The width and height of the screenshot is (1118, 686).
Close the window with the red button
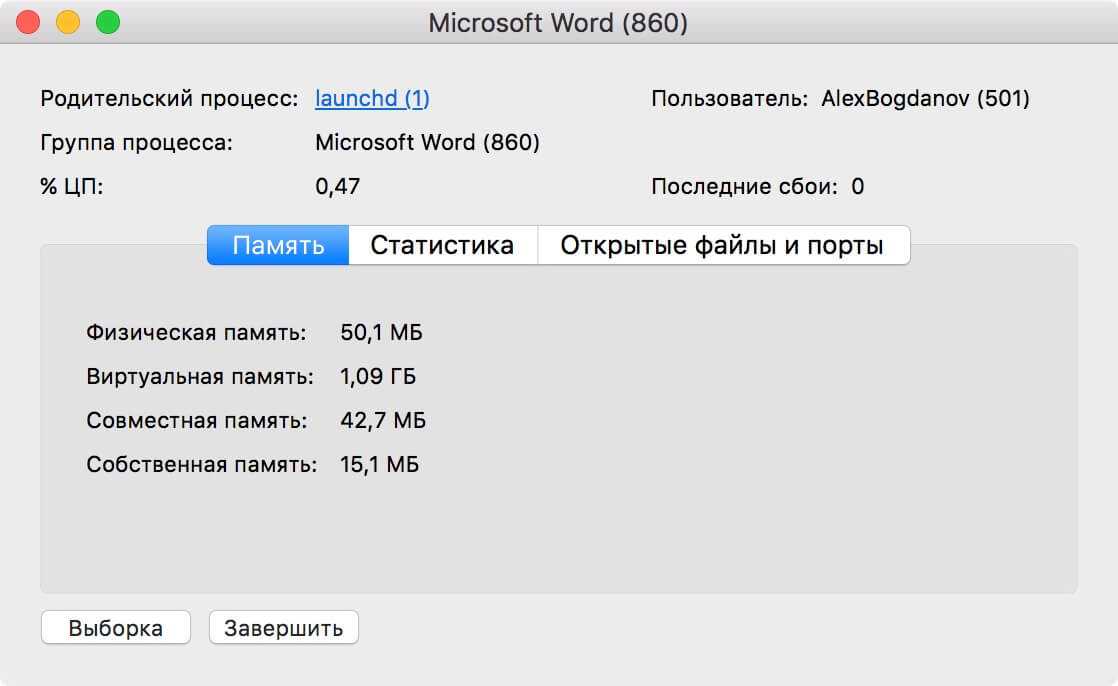29,22
